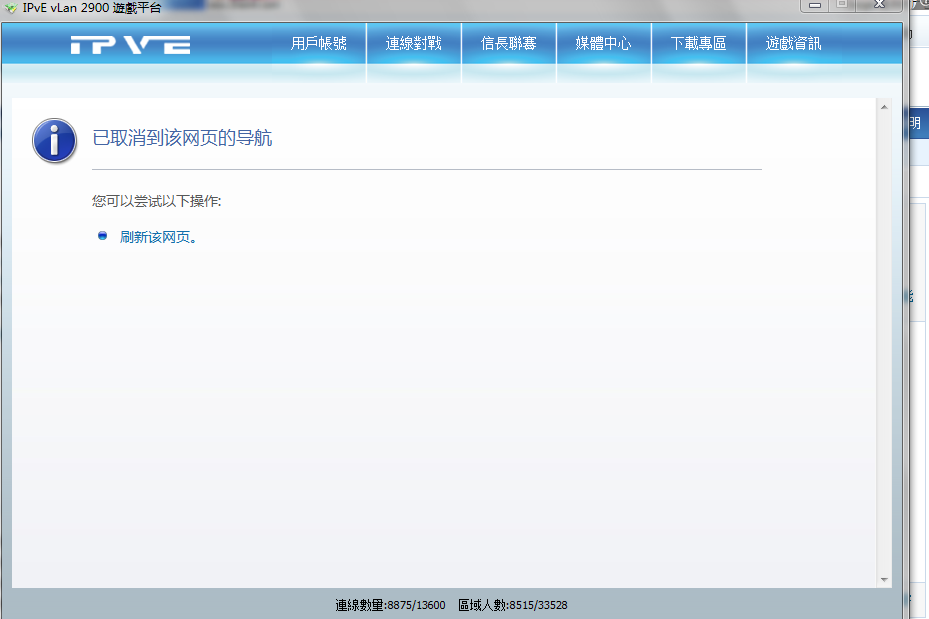
Task: Click the 您可以尝试以下操作 text
Action: 156,201
